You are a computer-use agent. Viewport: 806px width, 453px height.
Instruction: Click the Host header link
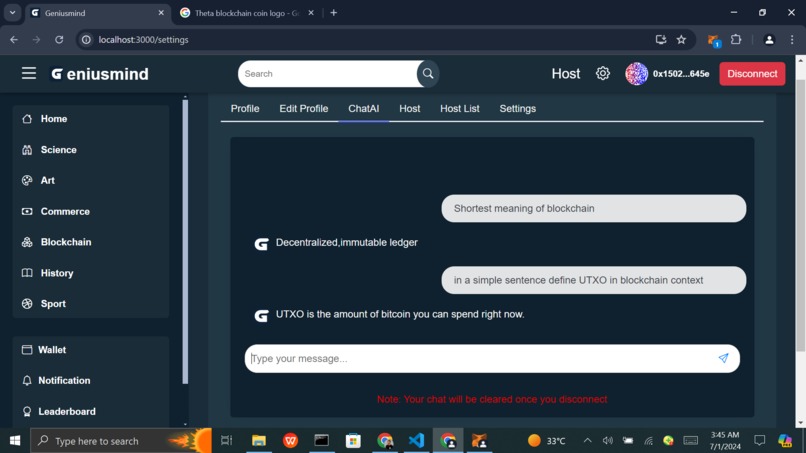pyautogui.click(x=565, y=74)
